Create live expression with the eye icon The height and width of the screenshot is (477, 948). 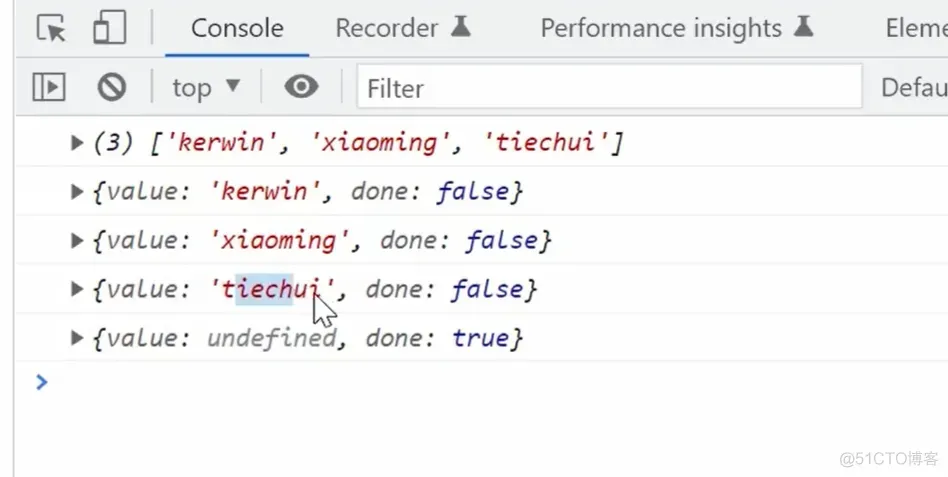[300, 87]
